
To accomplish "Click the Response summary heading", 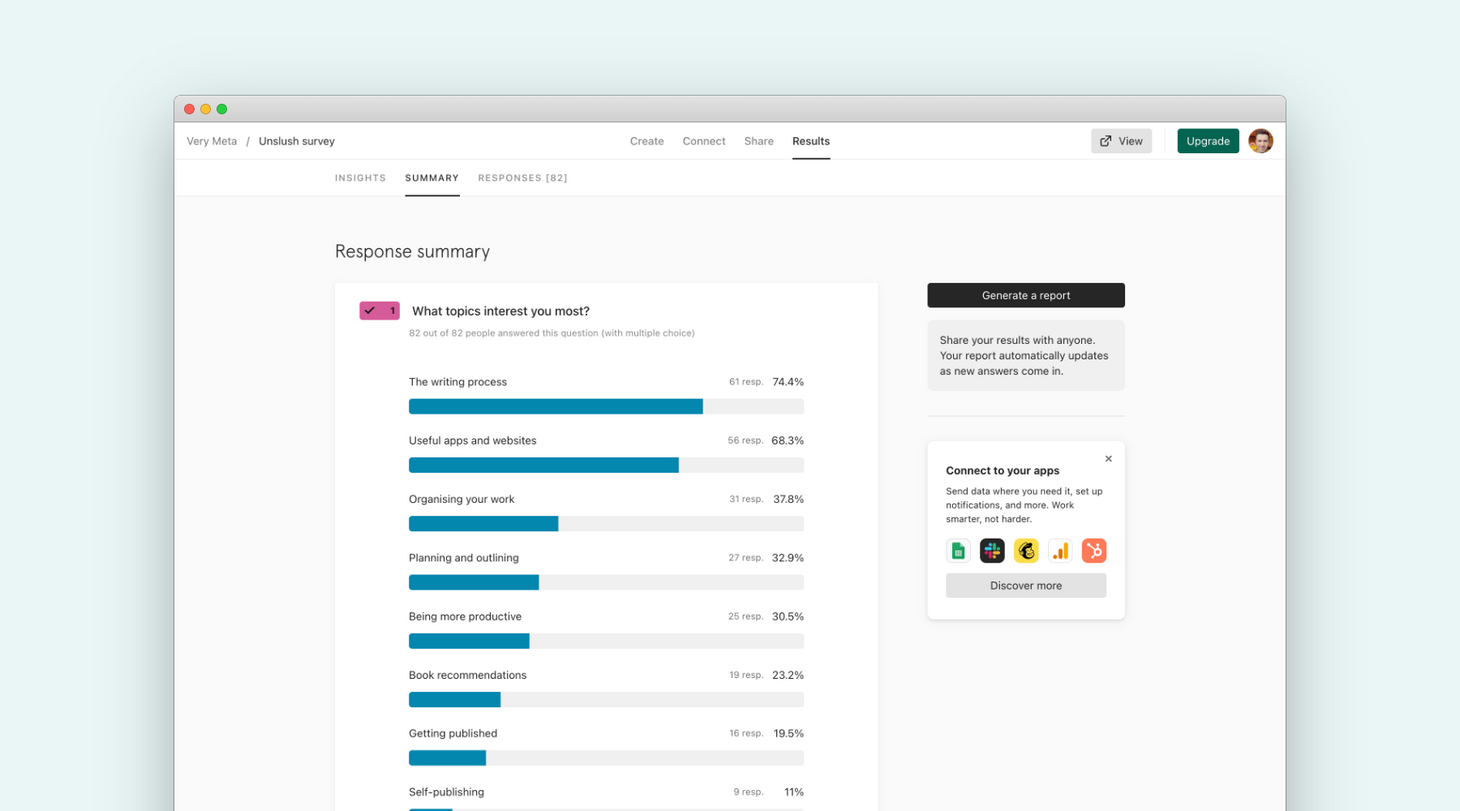I will (412, 251).
